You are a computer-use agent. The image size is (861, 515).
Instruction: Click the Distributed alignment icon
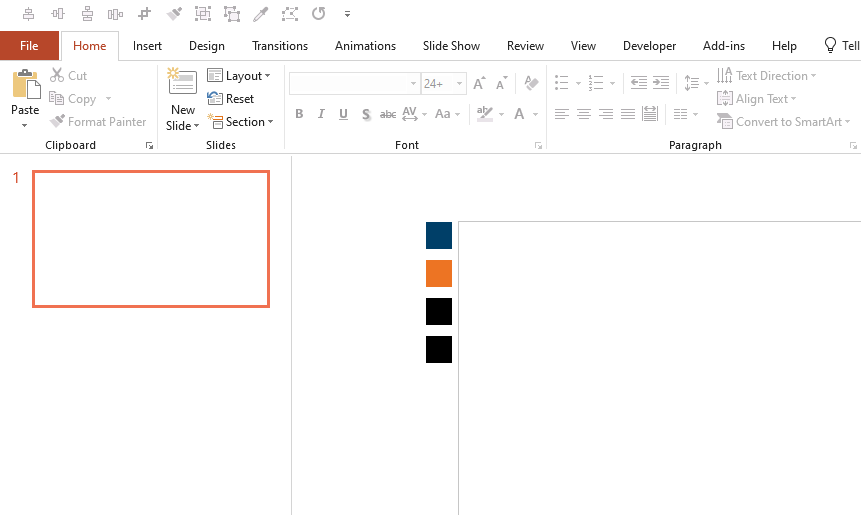(x=650, y=114)
